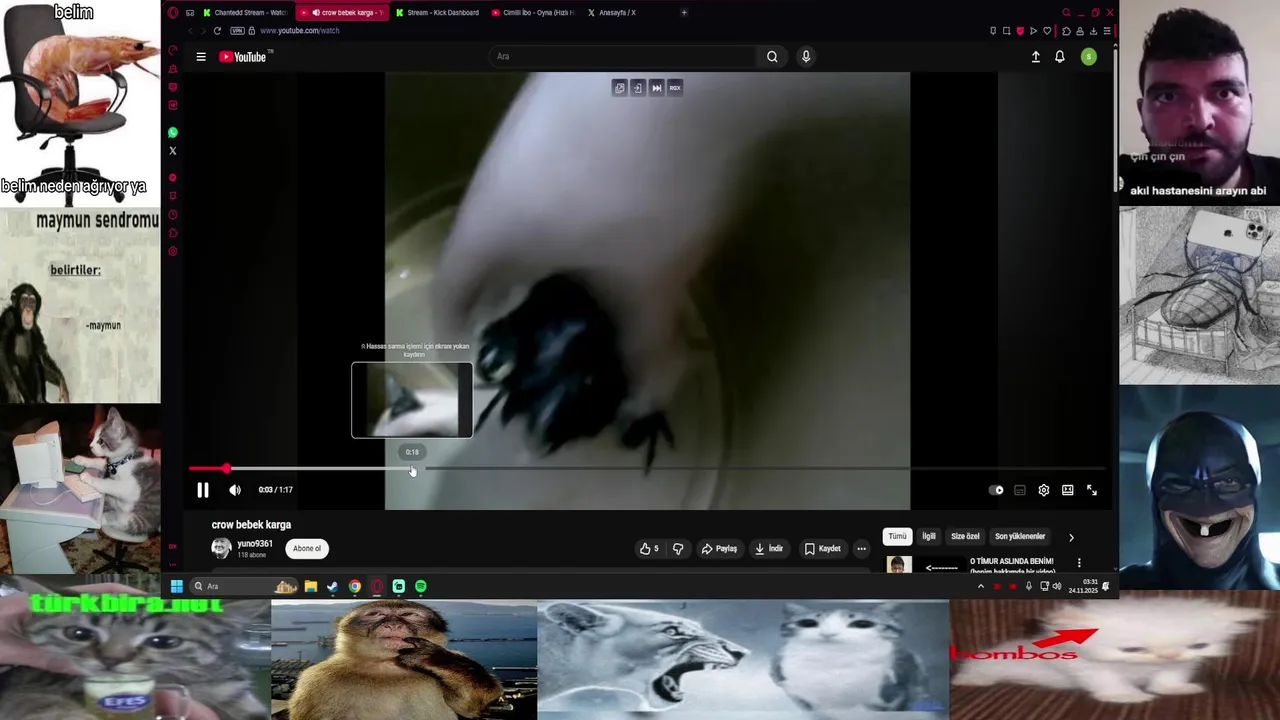Open yuno9361 channel avatar
The image size is (1280, 720).
221,548
